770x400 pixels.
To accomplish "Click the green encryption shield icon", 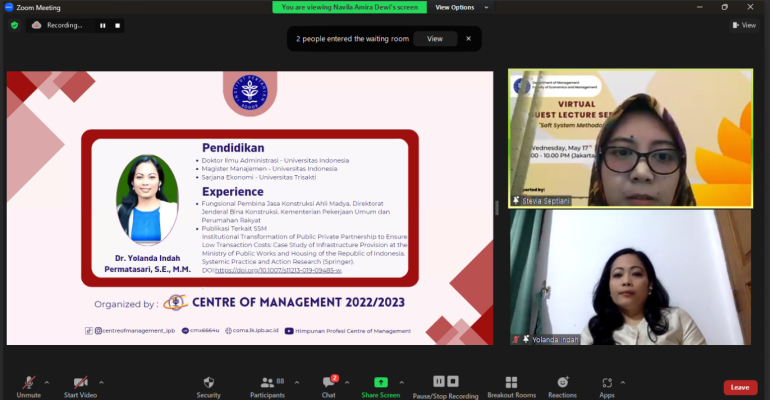I will pyautogui.click(x=15, y=26).
